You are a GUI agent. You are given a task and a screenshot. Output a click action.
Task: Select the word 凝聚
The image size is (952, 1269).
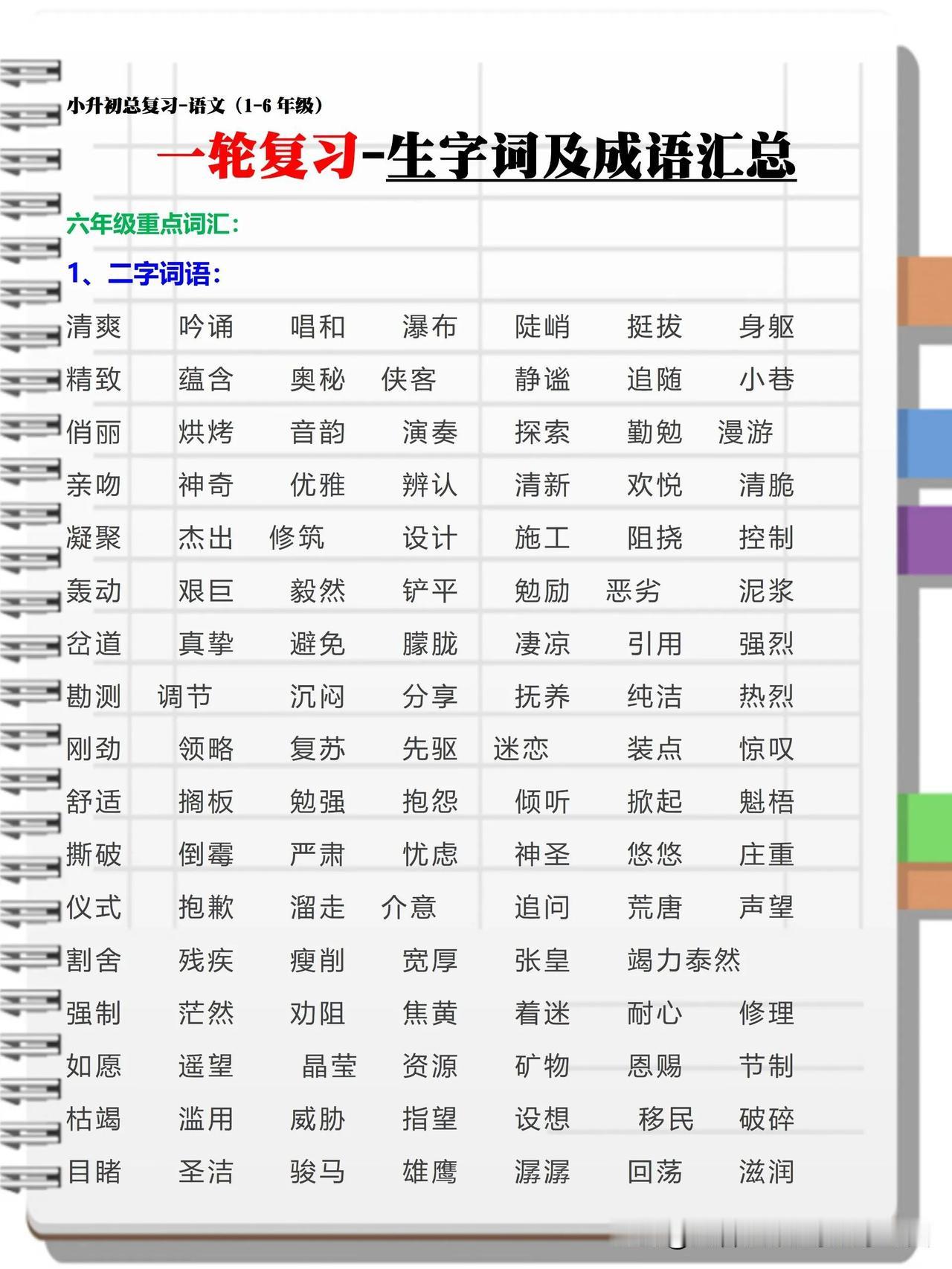pyautogui.click(x=94, y=538)
